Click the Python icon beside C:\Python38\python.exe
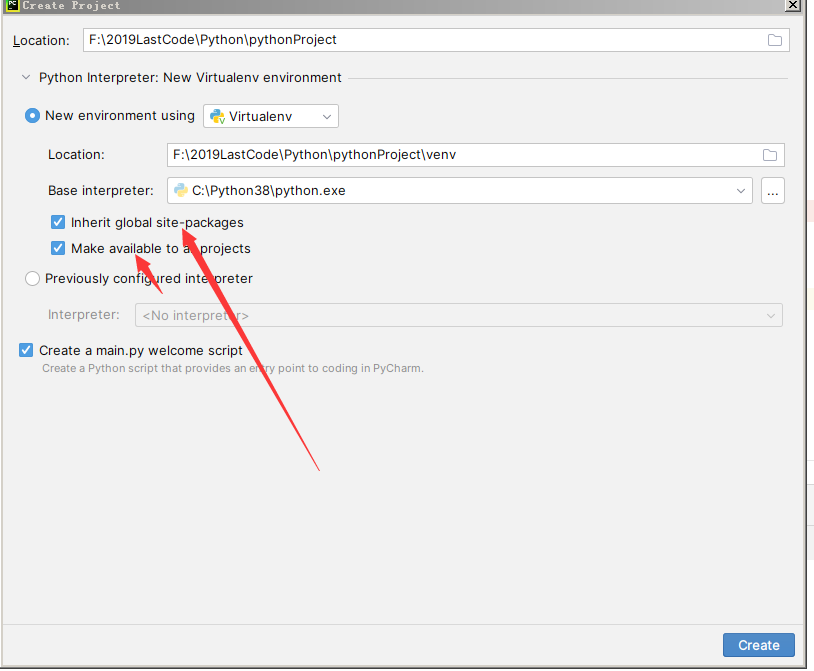 181,190
